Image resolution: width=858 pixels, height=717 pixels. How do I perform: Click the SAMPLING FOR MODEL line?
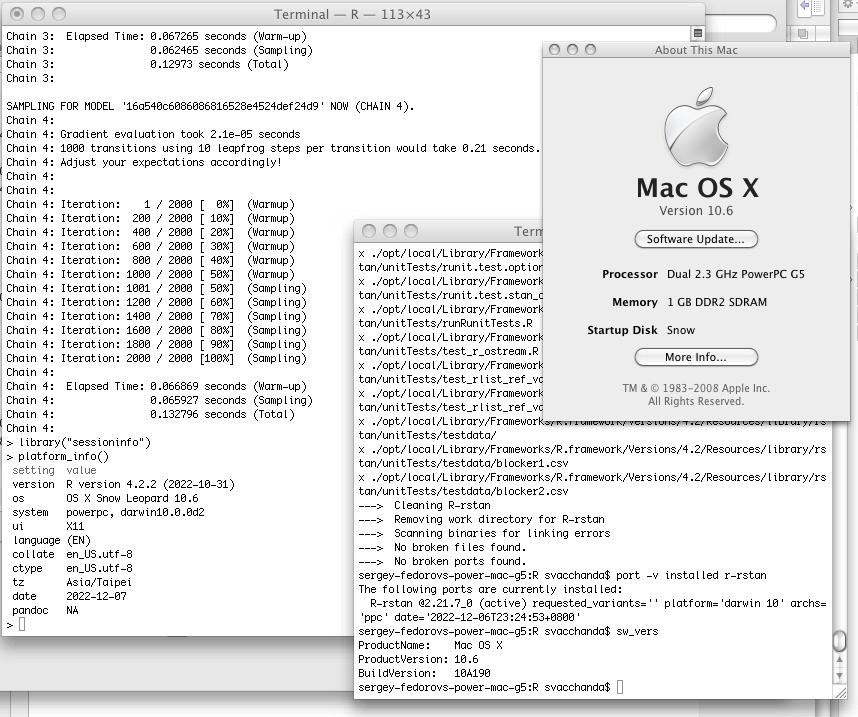coord(210,106)
